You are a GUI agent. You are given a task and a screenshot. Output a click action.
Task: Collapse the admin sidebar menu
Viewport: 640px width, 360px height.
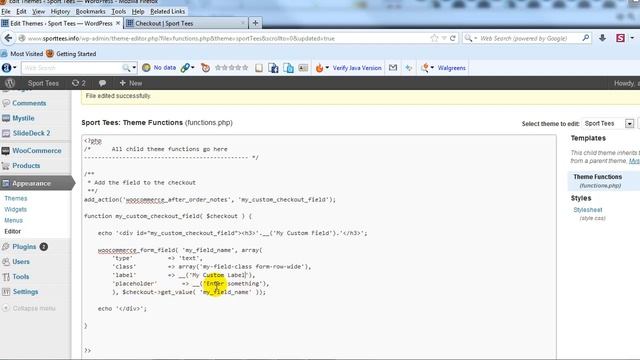point(29,308)
